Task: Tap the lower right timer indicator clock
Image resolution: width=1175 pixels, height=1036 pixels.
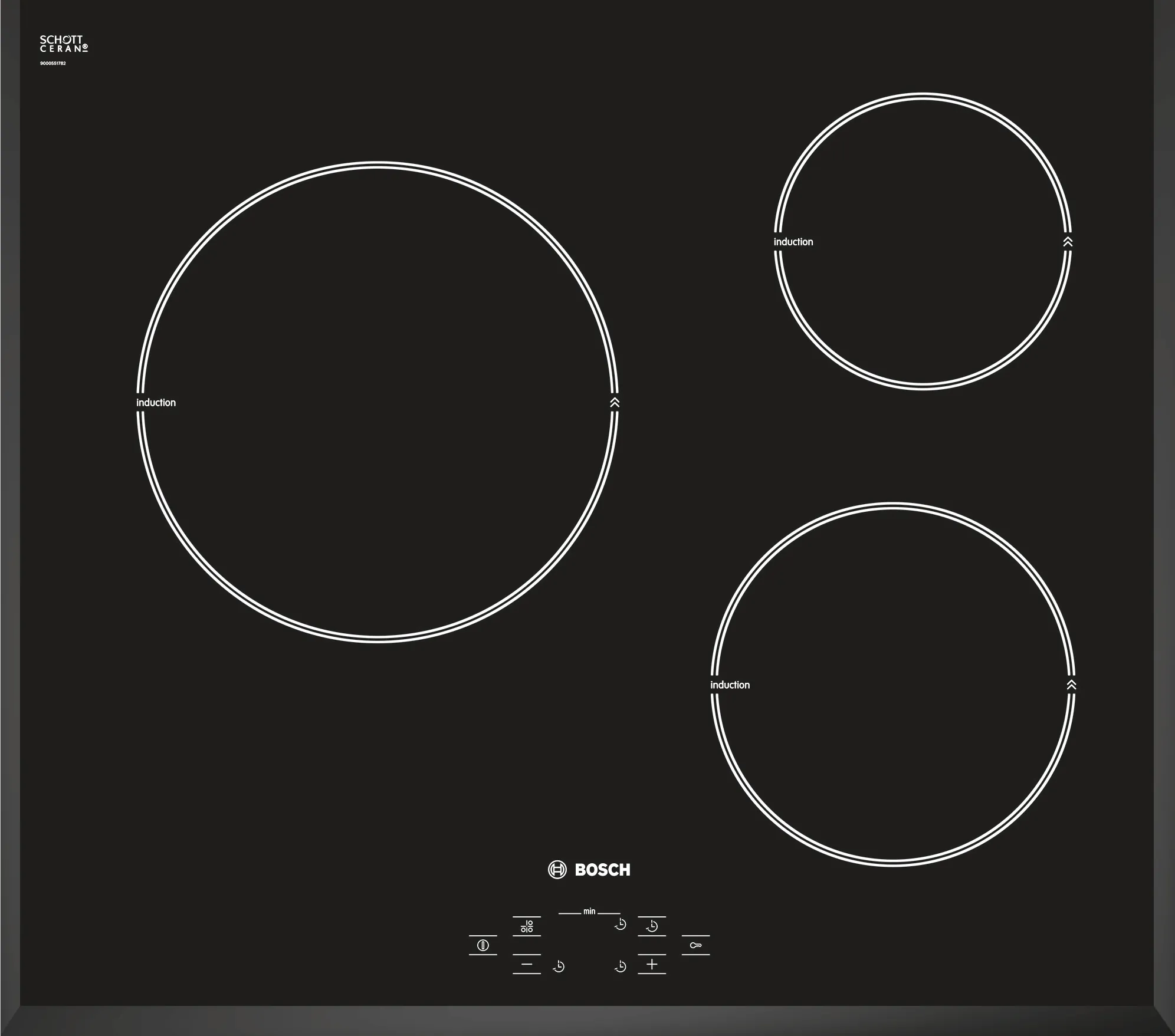Action: coord(620,966)
